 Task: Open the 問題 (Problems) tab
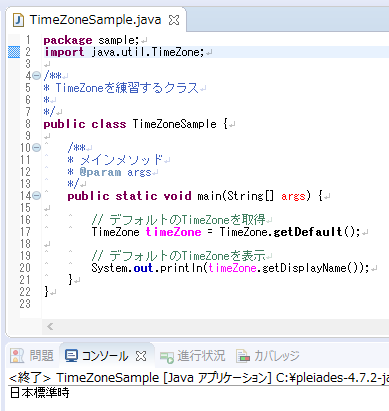point(32,356)
